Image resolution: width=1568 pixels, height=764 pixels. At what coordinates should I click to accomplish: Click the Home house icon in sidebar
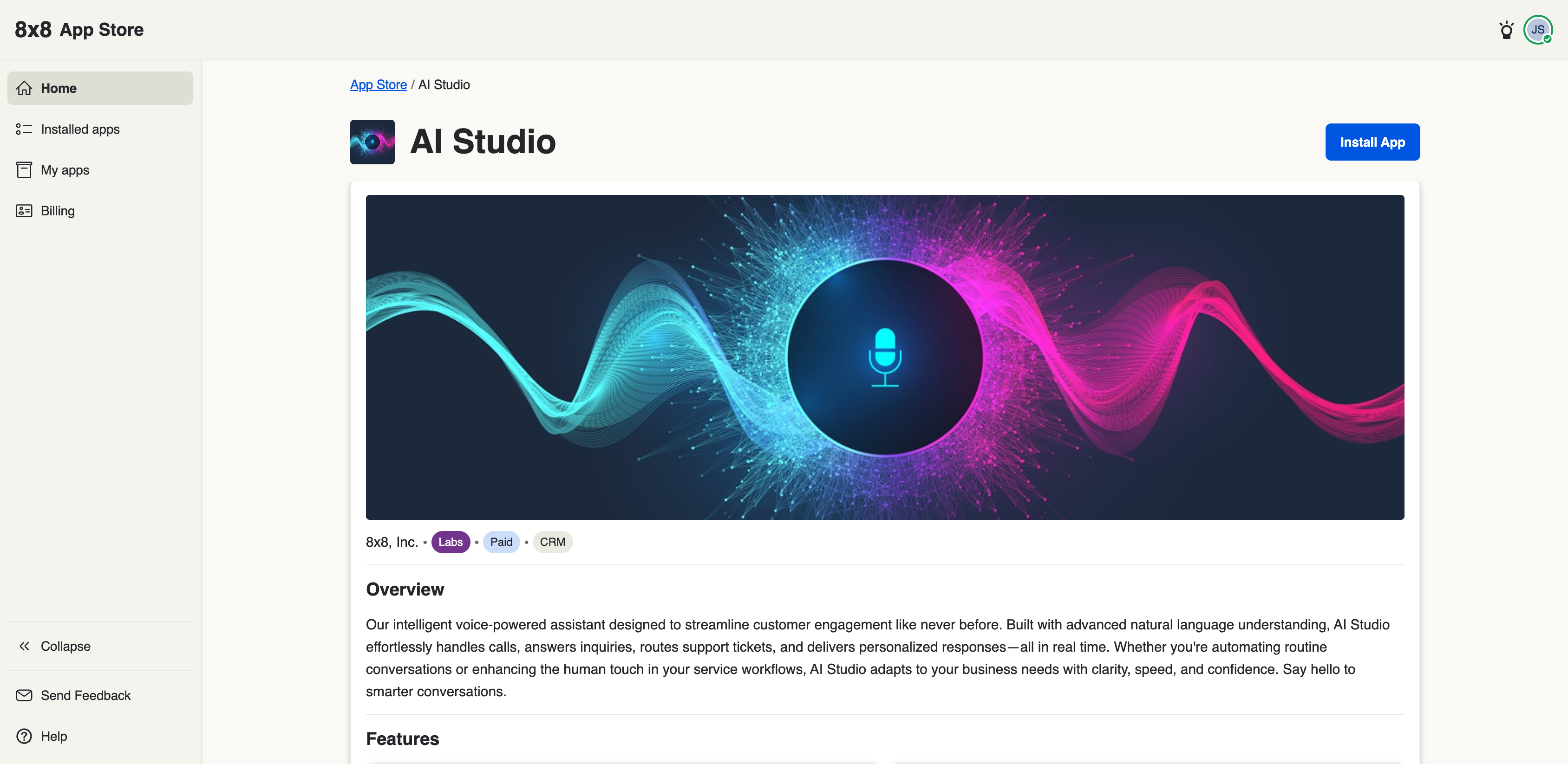pyautogui.click(x=24, y=88)
